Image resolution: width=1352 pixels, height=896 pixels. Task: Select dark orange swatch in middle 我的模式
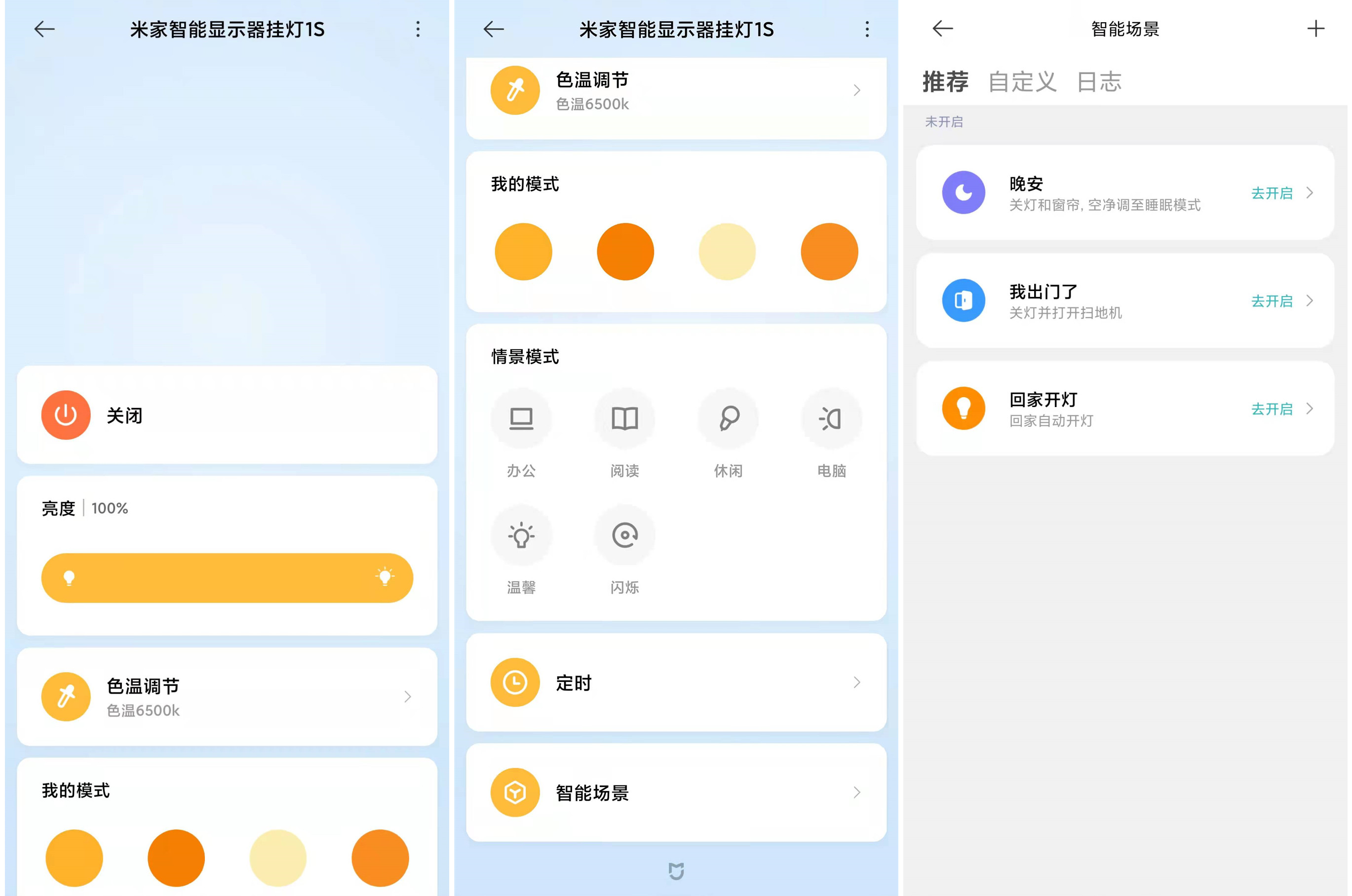625,252
